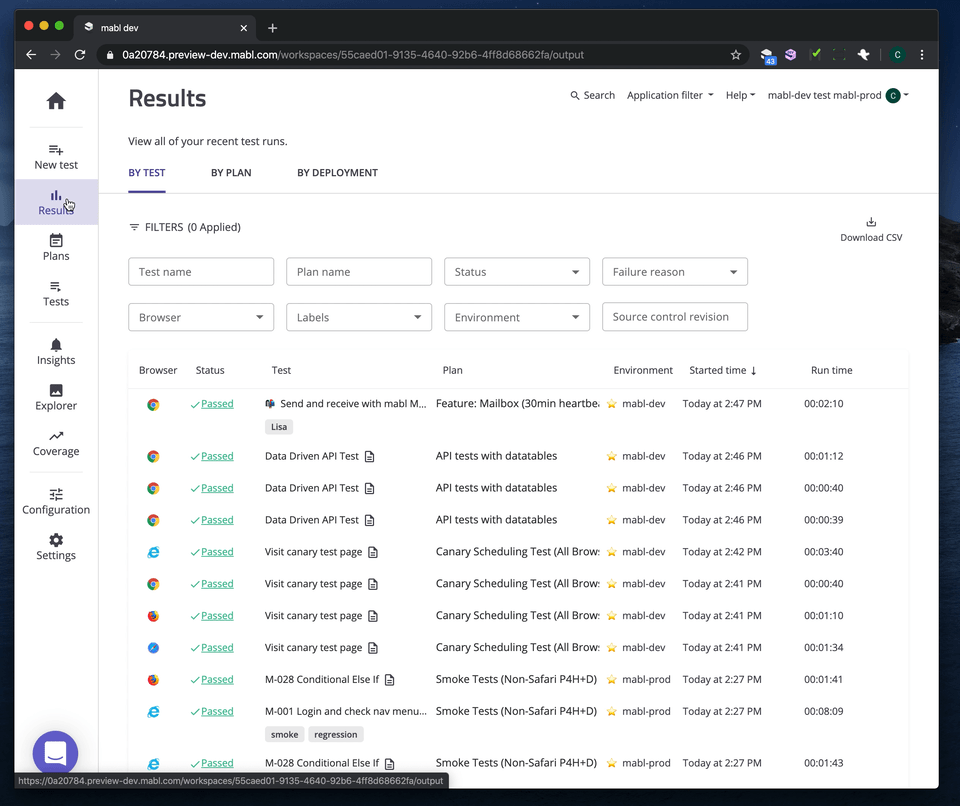Open the mabl-dev test mabl-prod account menu
960x806 pixels.
838,96
